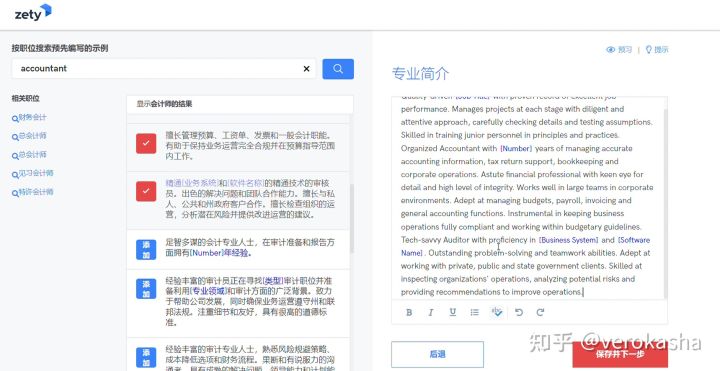720x371 pixels.
Task: Go back with the 后退 button
Action: (437, 354)
